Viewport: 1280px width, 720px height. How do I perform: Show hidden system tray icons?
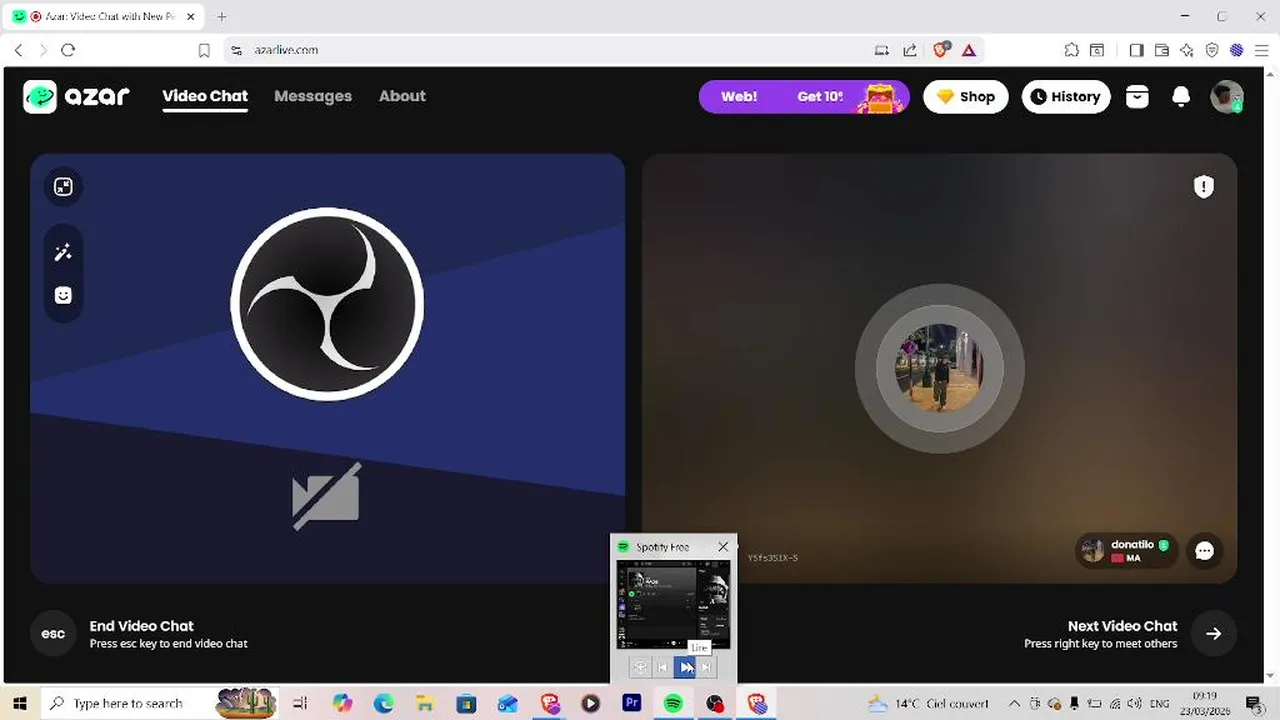1014,704
